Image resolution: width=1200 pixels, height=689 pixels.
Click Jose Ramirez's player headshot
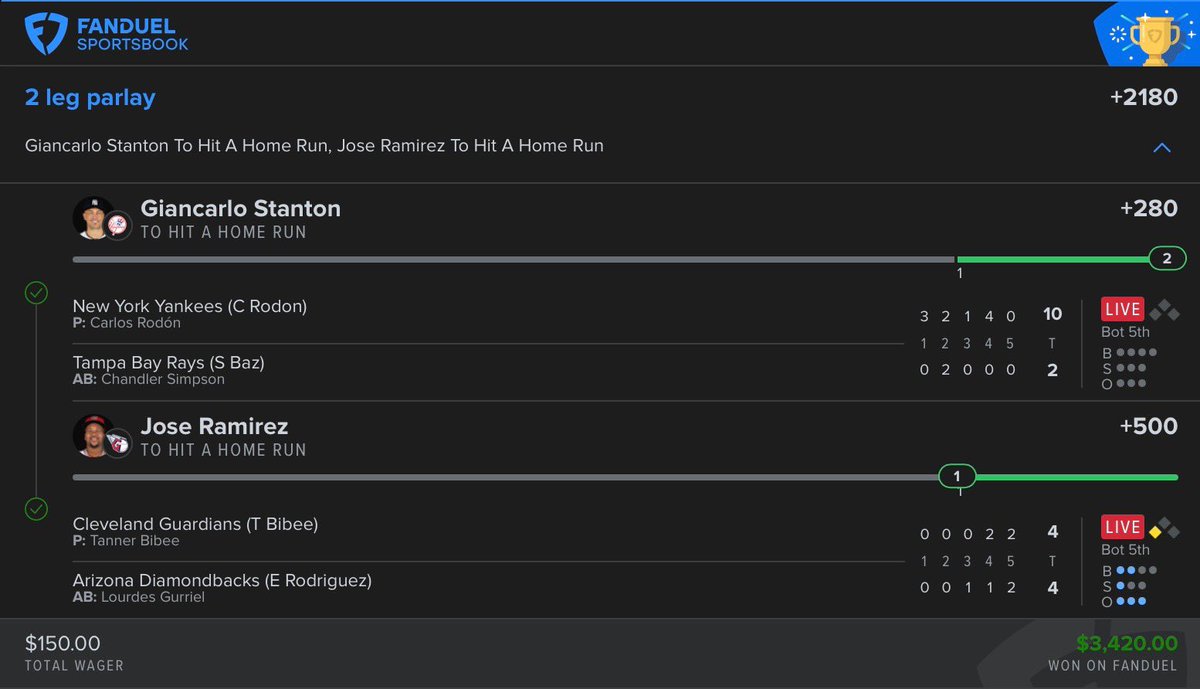click(x=94, y=435)
